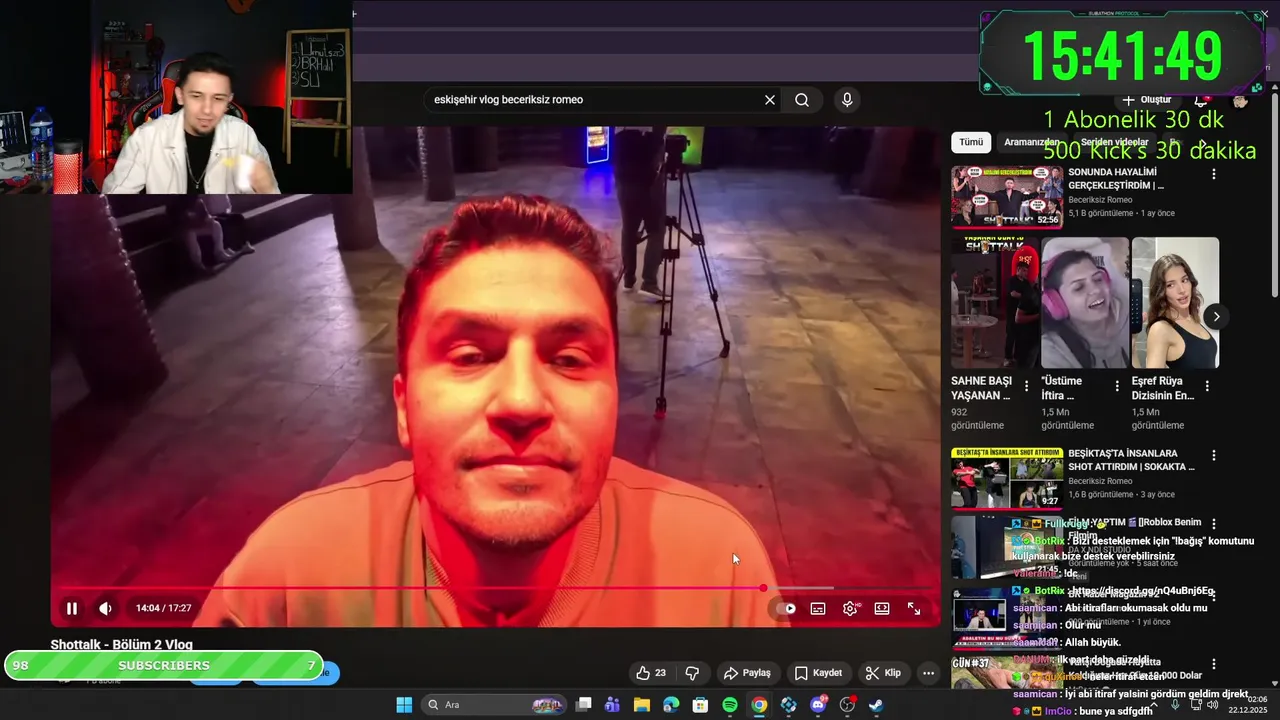Open options for BEŞİKTAŞ'TA İNSANLARA video

(x=1214, y=455)
